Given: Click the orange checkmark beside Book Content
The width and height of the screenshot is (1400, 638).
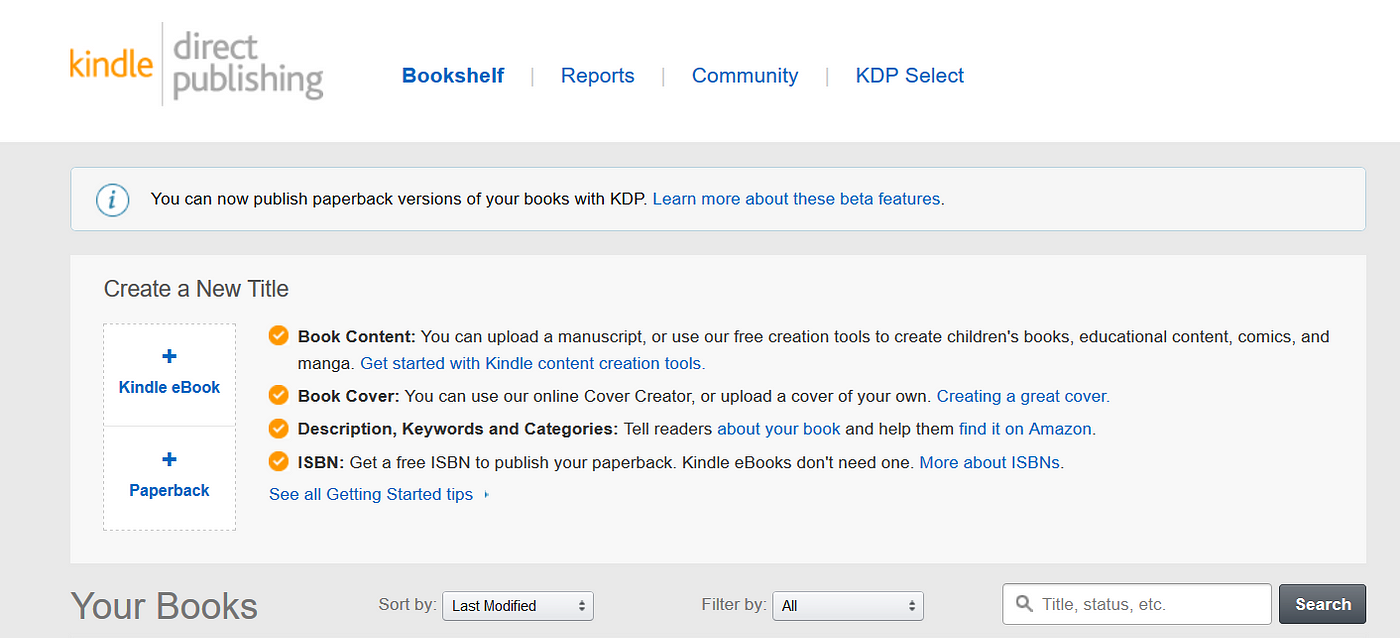Looking at the screenshot, I should [279, 336].
